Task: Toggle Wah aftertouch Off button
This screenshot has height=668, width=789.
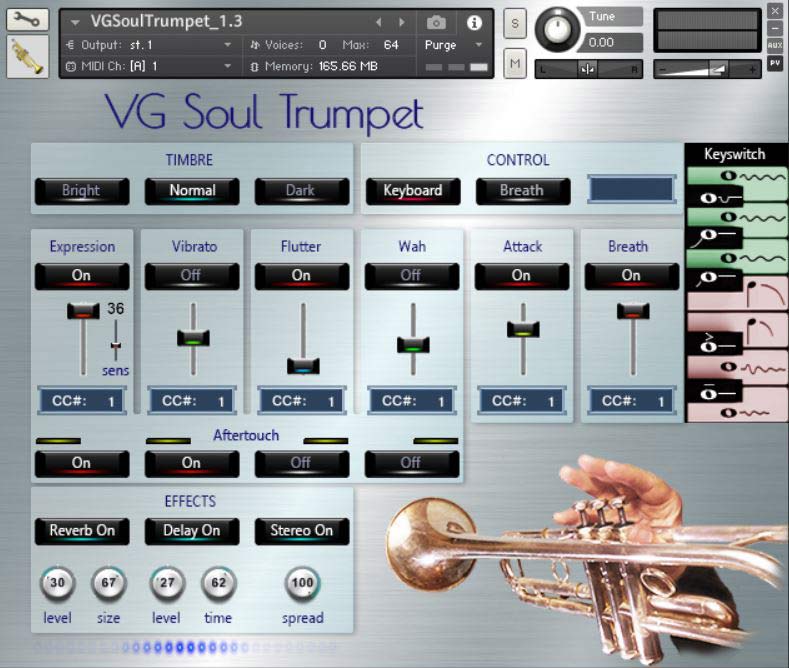Action: pos(412,463)
